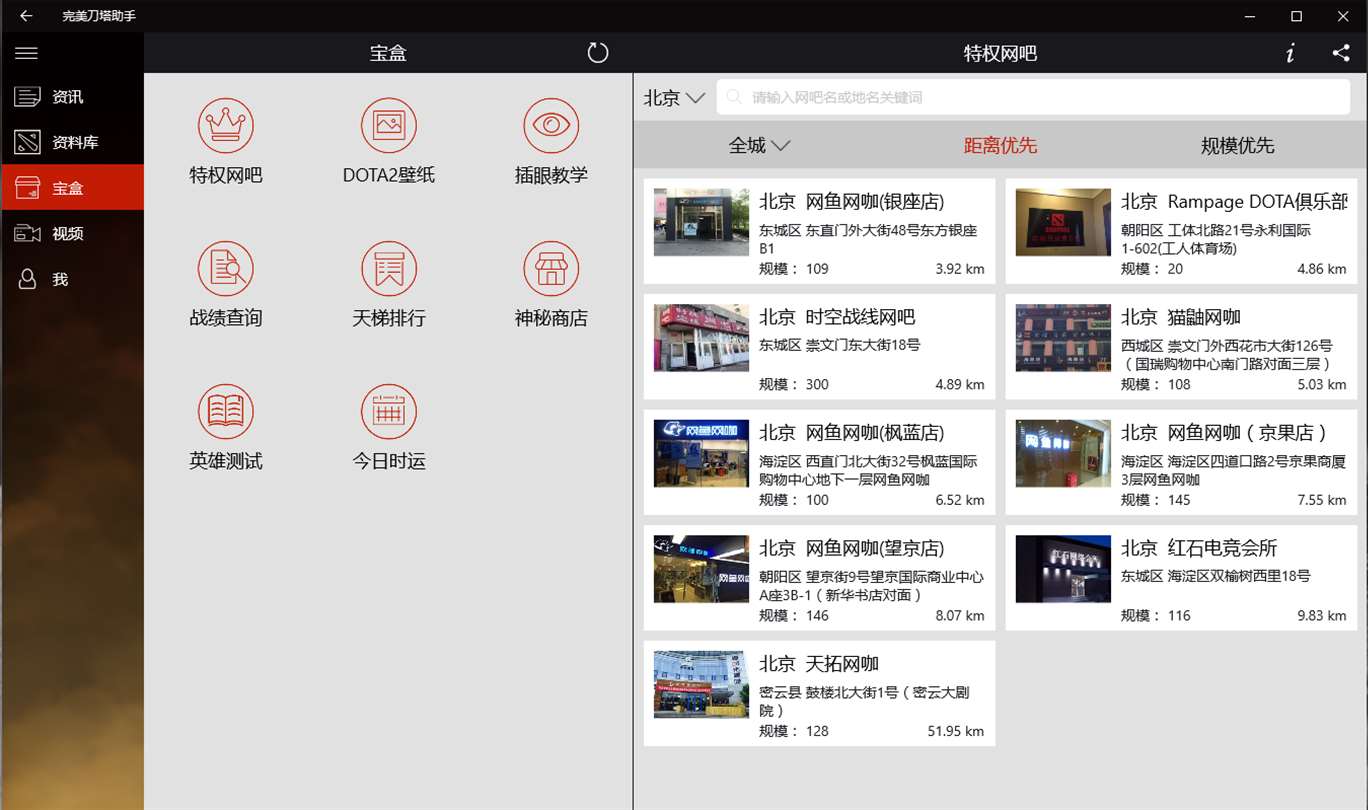Click the 英雄测试 label
The width and height of the screenshot is (1368, 810).
tap(226, 461)
